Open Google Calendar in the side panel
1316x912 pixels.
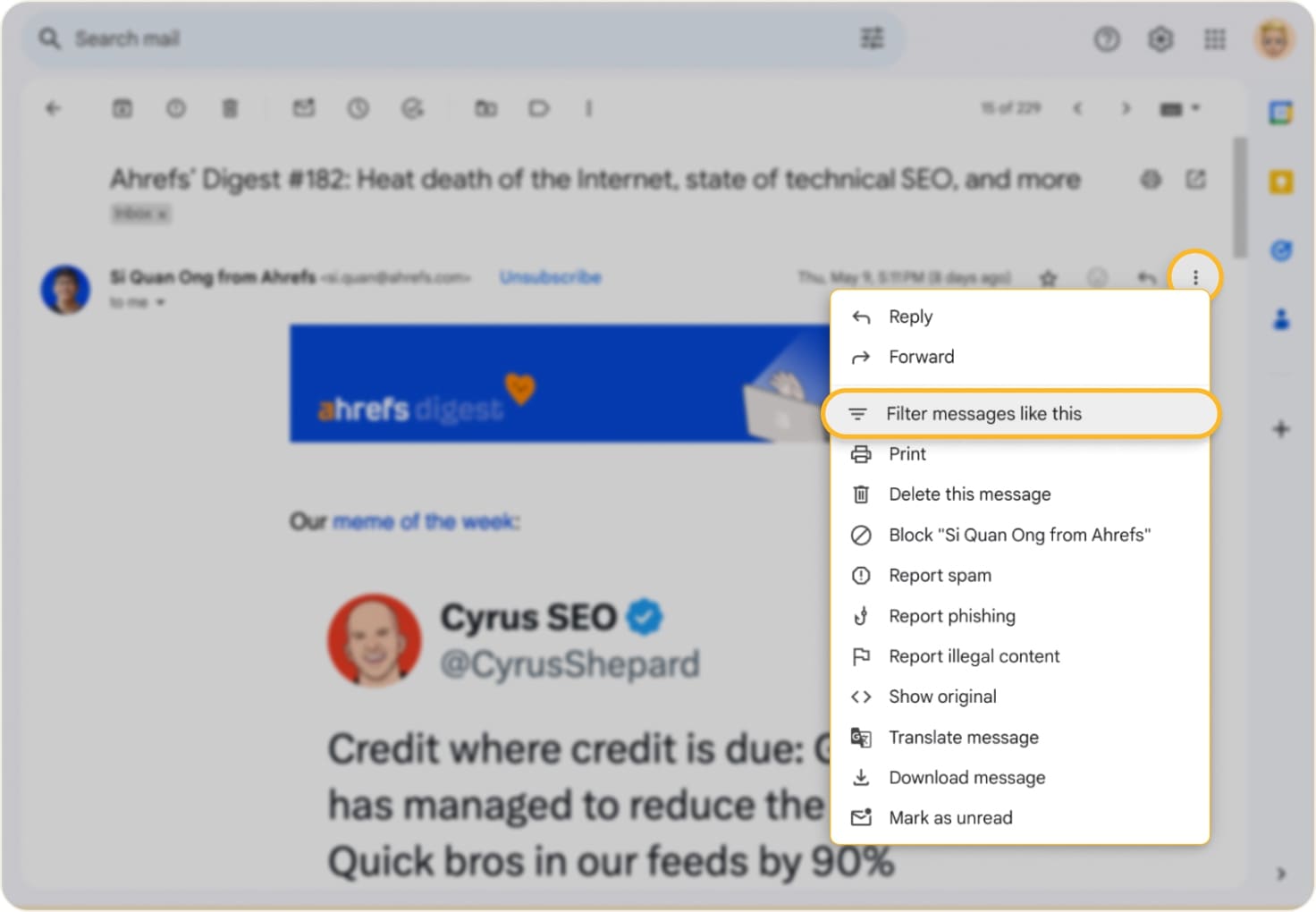1281,113
